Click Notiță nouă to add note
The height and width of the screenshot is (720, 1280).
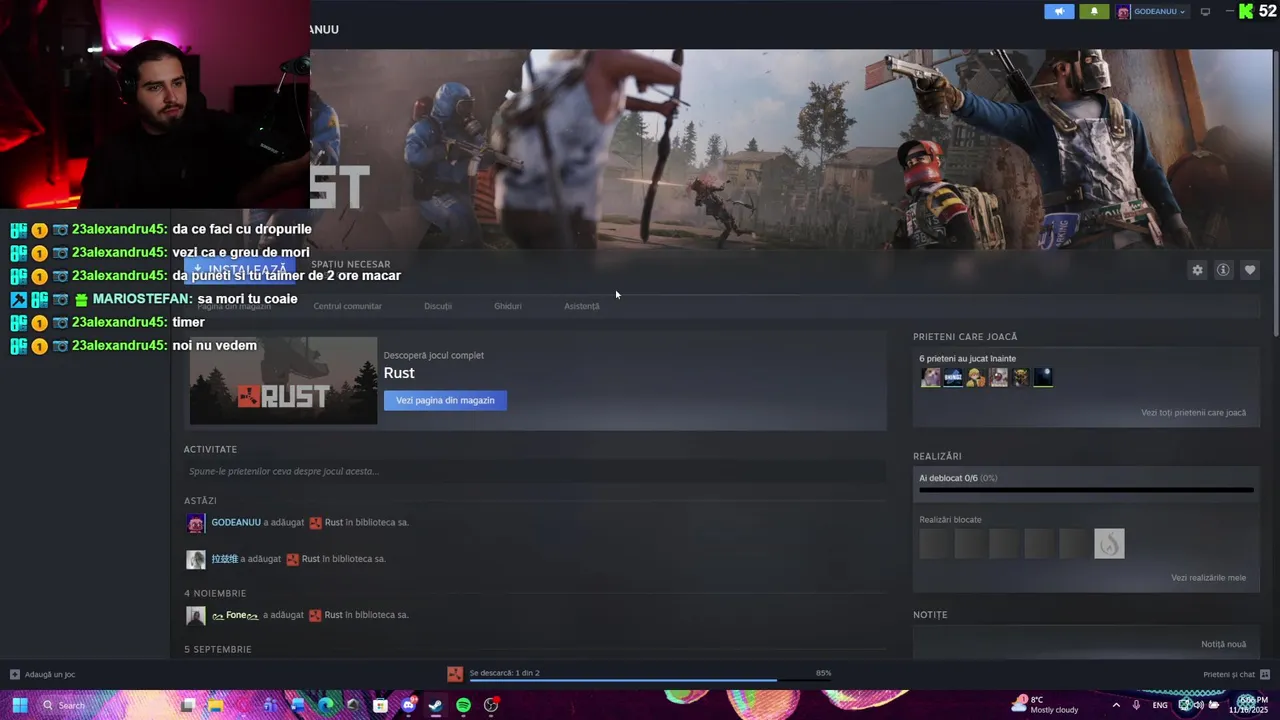(1223, 645)
